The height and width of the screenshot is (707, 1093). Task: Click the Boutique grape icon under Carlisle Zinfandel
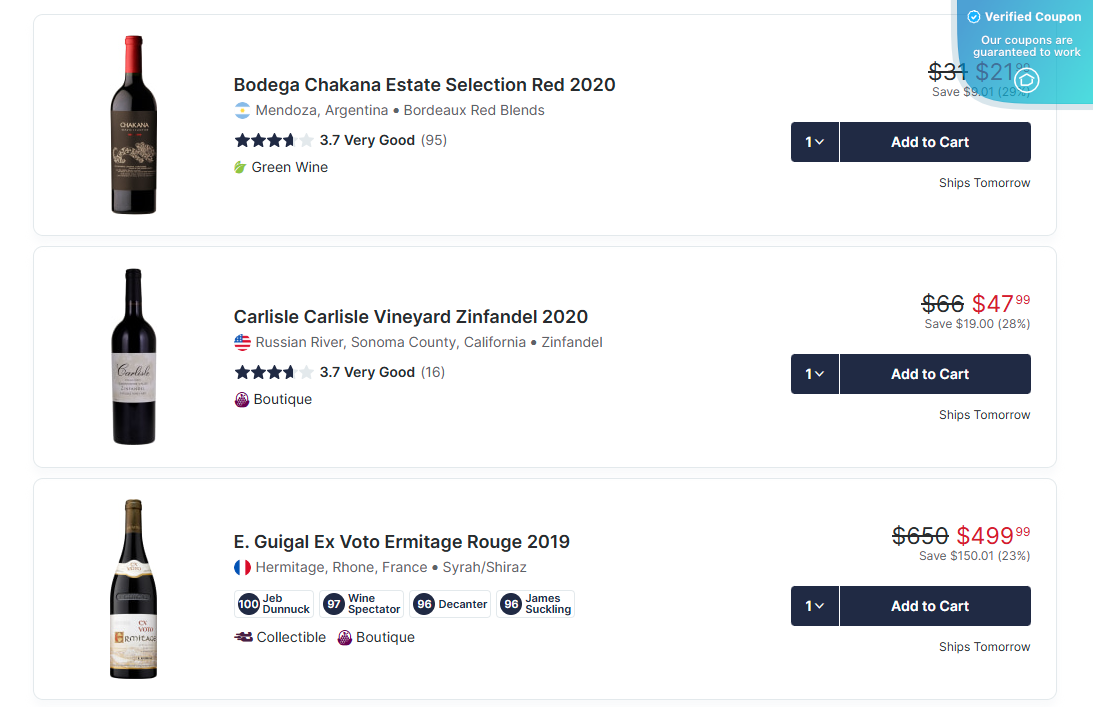pos(241,399)
